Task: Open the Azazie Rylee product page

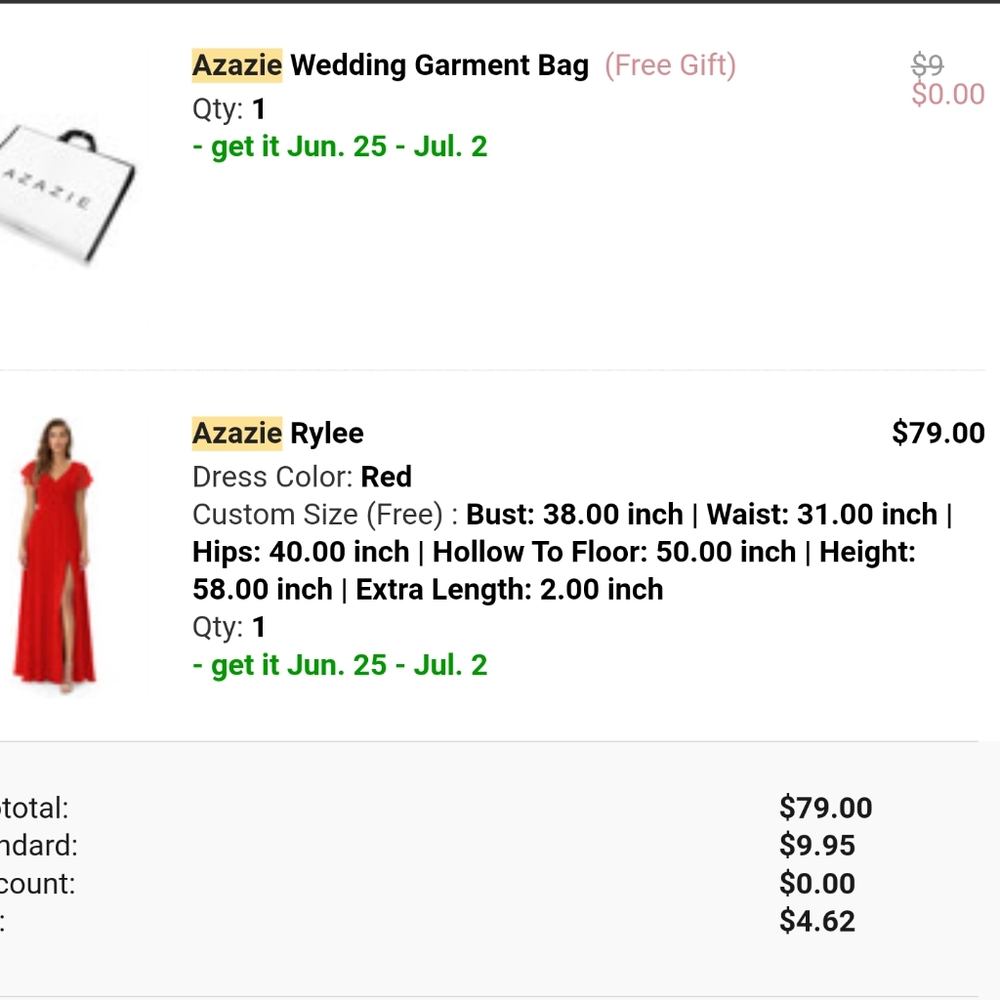Action: pyautogui.click(x=277, y=433)
